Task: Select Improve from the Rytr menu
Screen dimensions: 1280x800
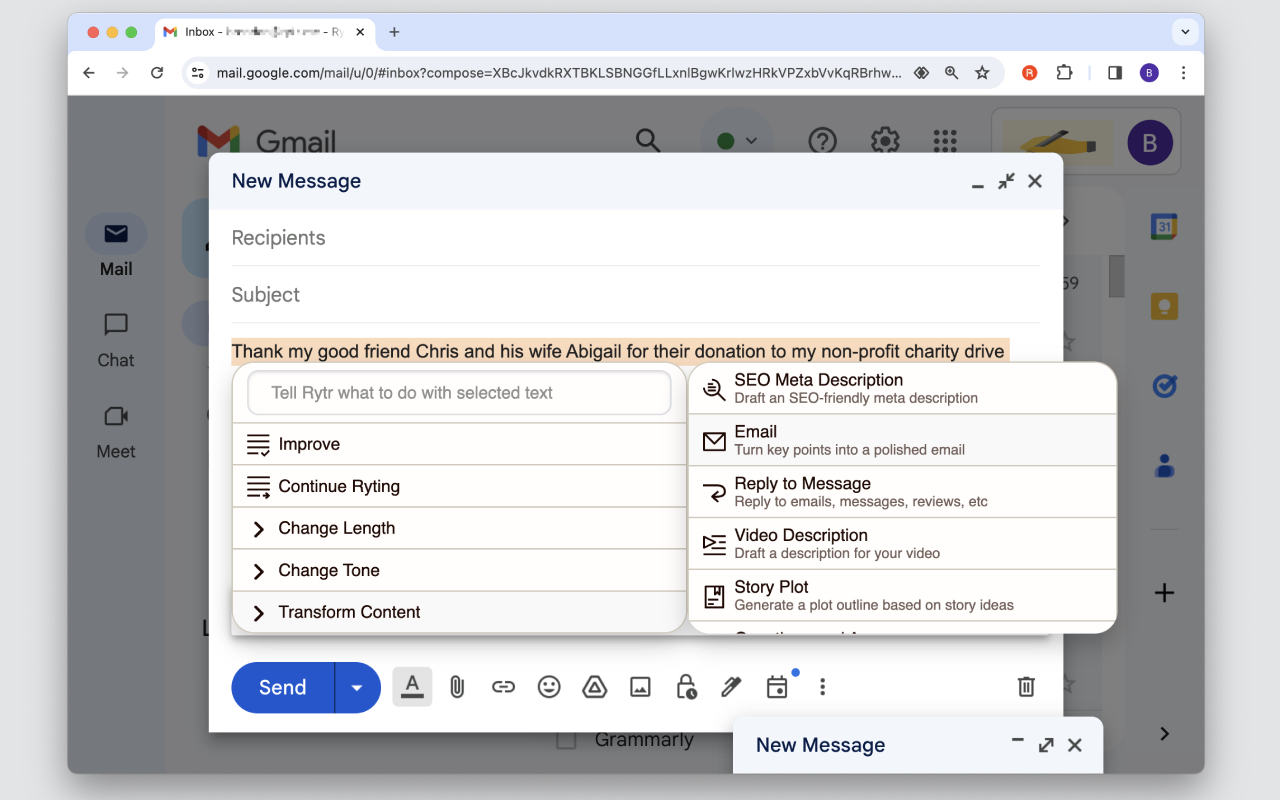Action: click(x=310, y=444)
